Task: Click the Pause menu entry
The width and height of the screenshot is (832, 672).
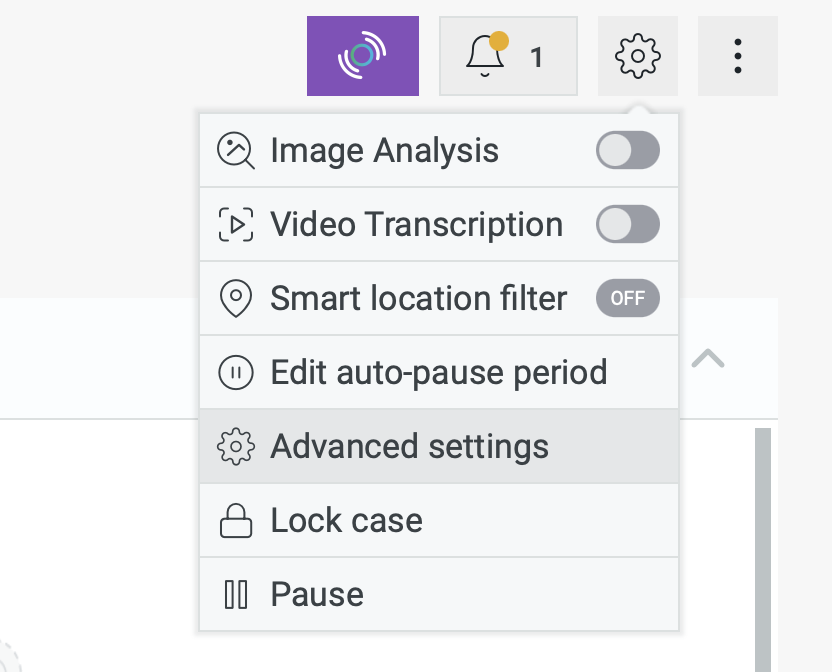Action: pyautogui.click(x=317, y=595)
